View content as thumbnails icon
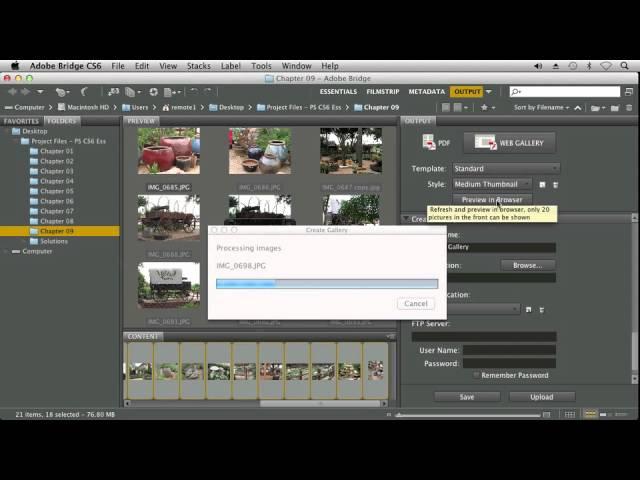 point(591,415)
